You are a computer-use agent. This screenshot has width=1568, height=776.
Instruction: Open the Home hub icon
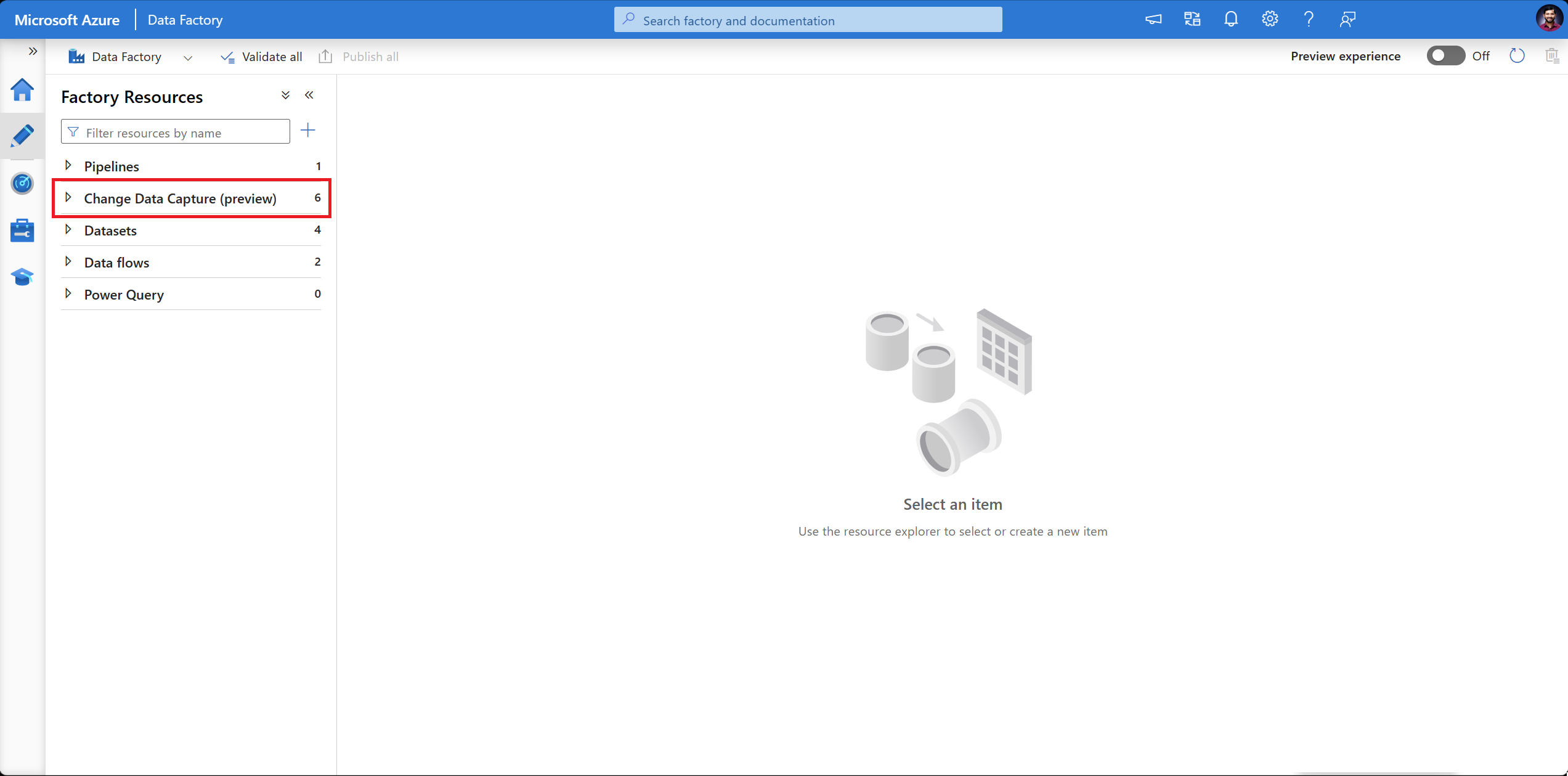click(x=22, y=90)
